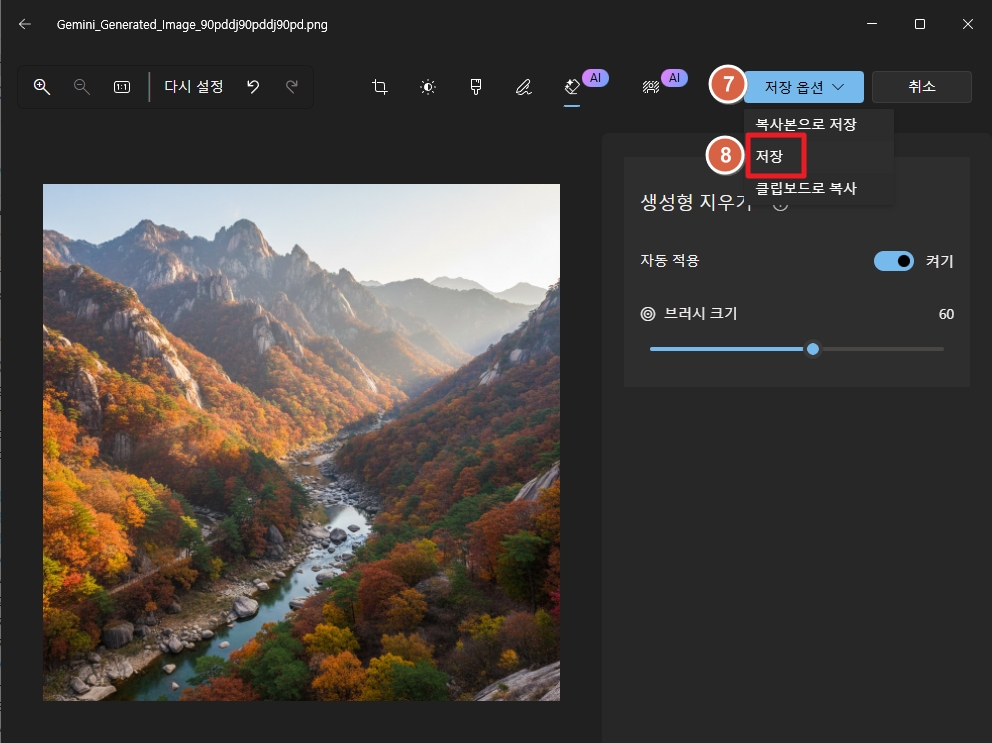Collapse the 저장 옵션 dropdown
Viewport: 992px width, 743px height.
pos(803,87)
